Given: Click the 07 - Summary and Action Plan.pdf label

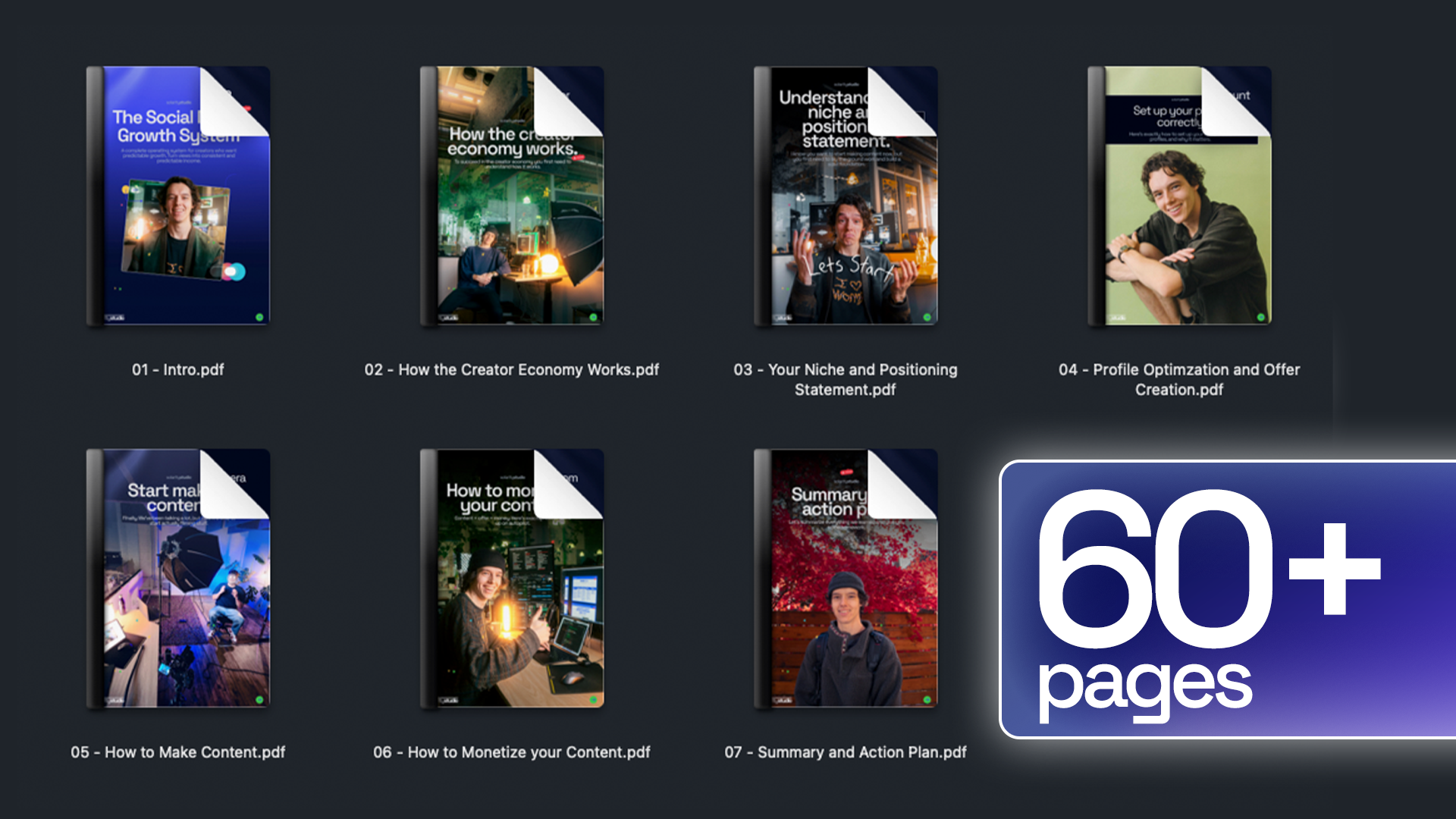Looking at the screenshot, I should click(x=846, y=752).
